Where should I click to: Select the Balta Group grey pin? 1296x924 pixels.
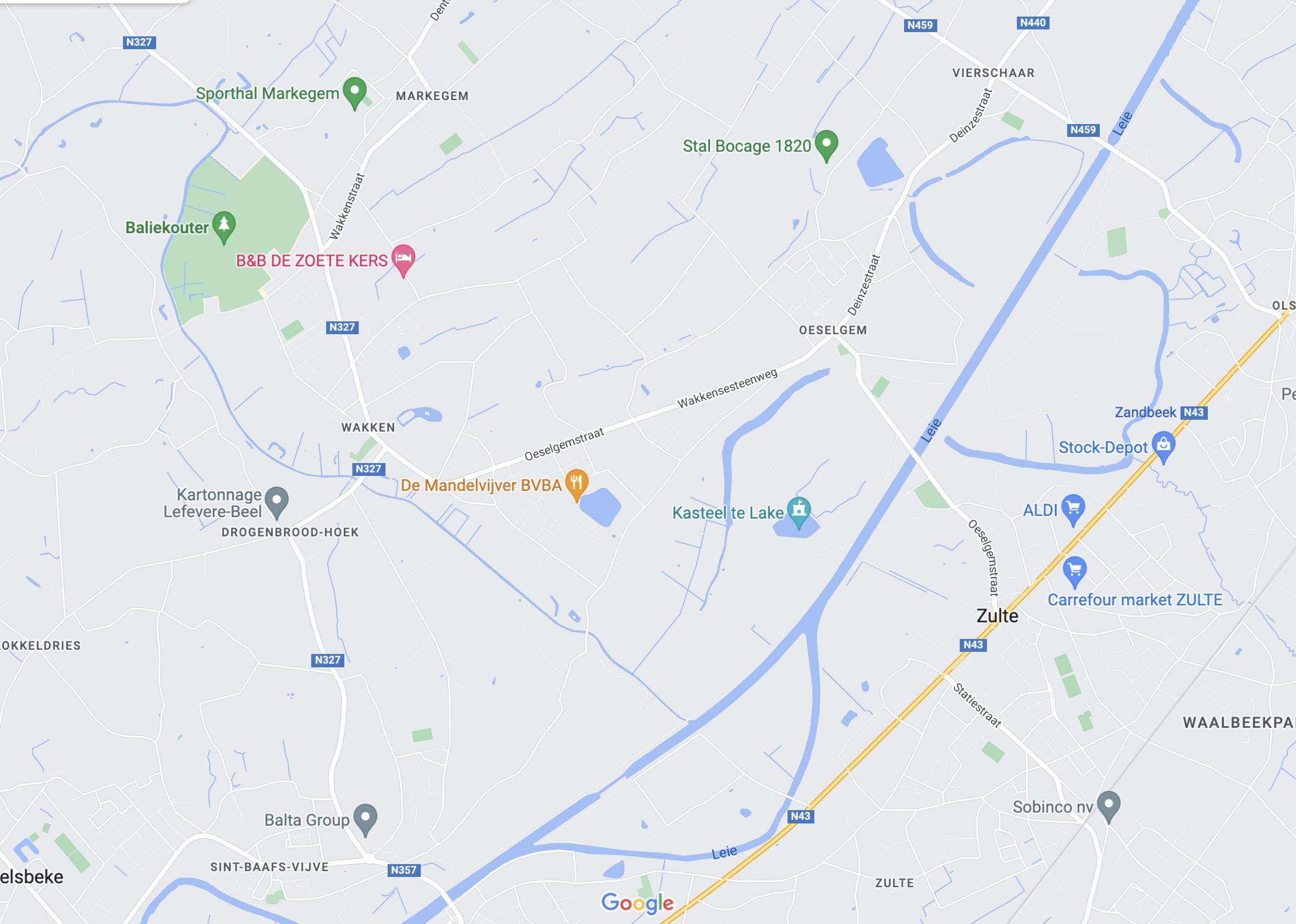click(x=365, y=819)
